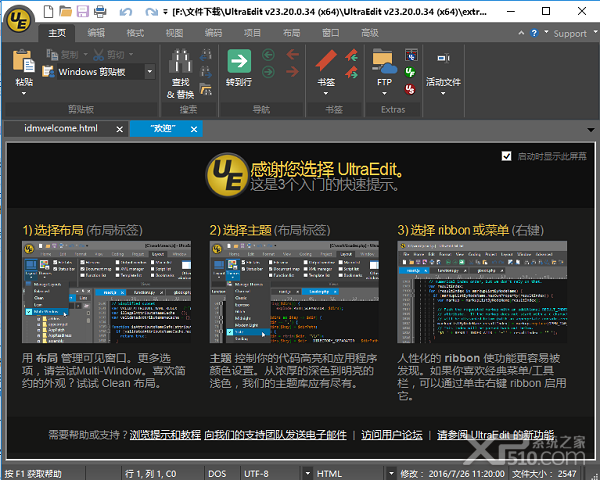This screenshot has width=600, height=480.
Task: Click the 复制 copy button
Action: [x=62, y=55]
